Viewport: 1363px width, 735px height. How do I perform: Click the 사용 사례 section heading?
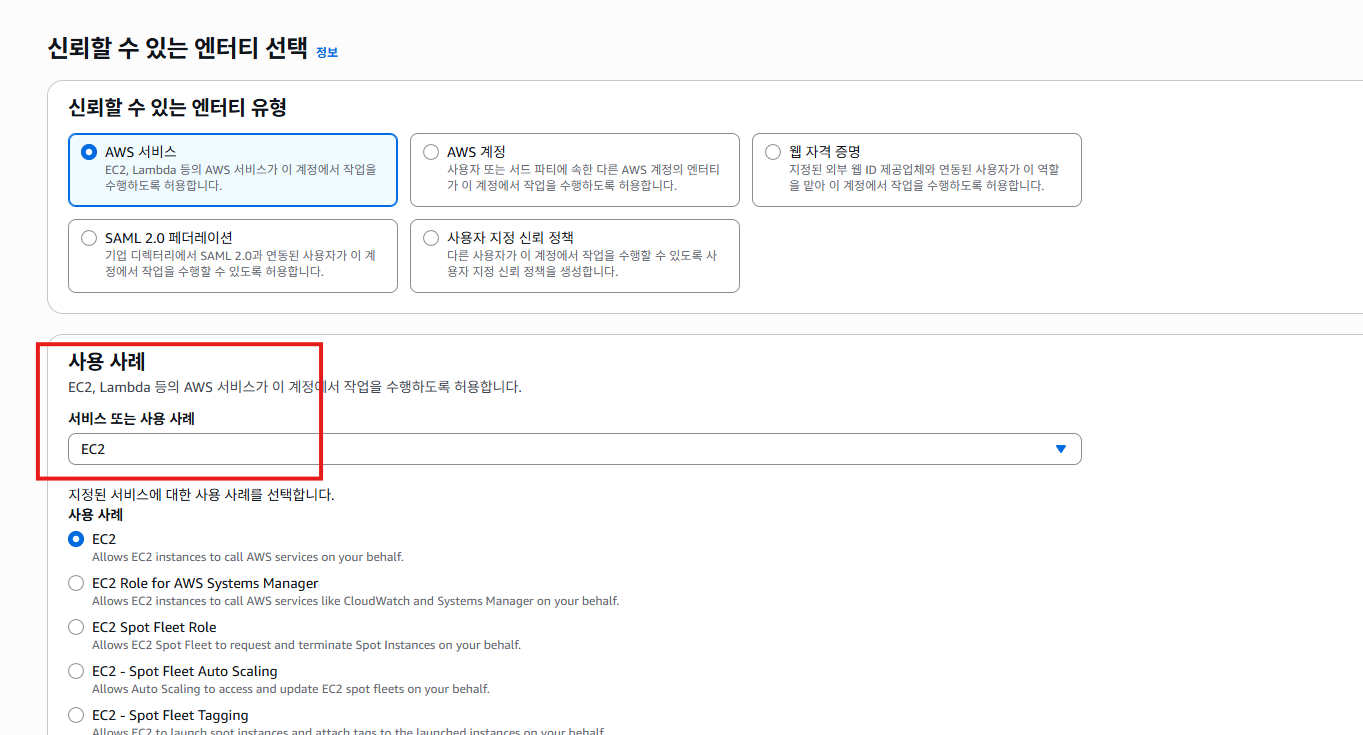tap(107, 362)
